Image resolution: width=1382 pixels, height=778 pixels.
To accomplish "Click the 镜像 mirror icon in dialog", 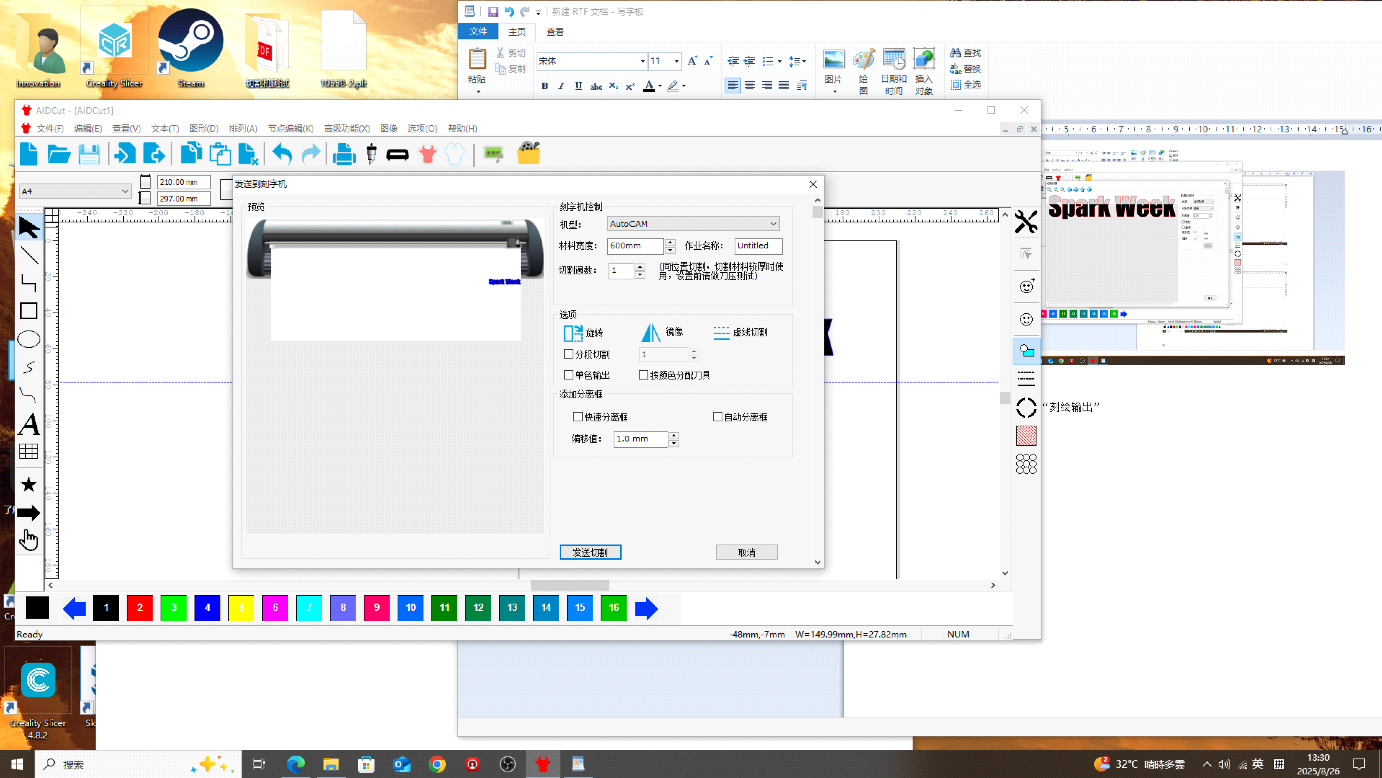I will coord(651,333).
